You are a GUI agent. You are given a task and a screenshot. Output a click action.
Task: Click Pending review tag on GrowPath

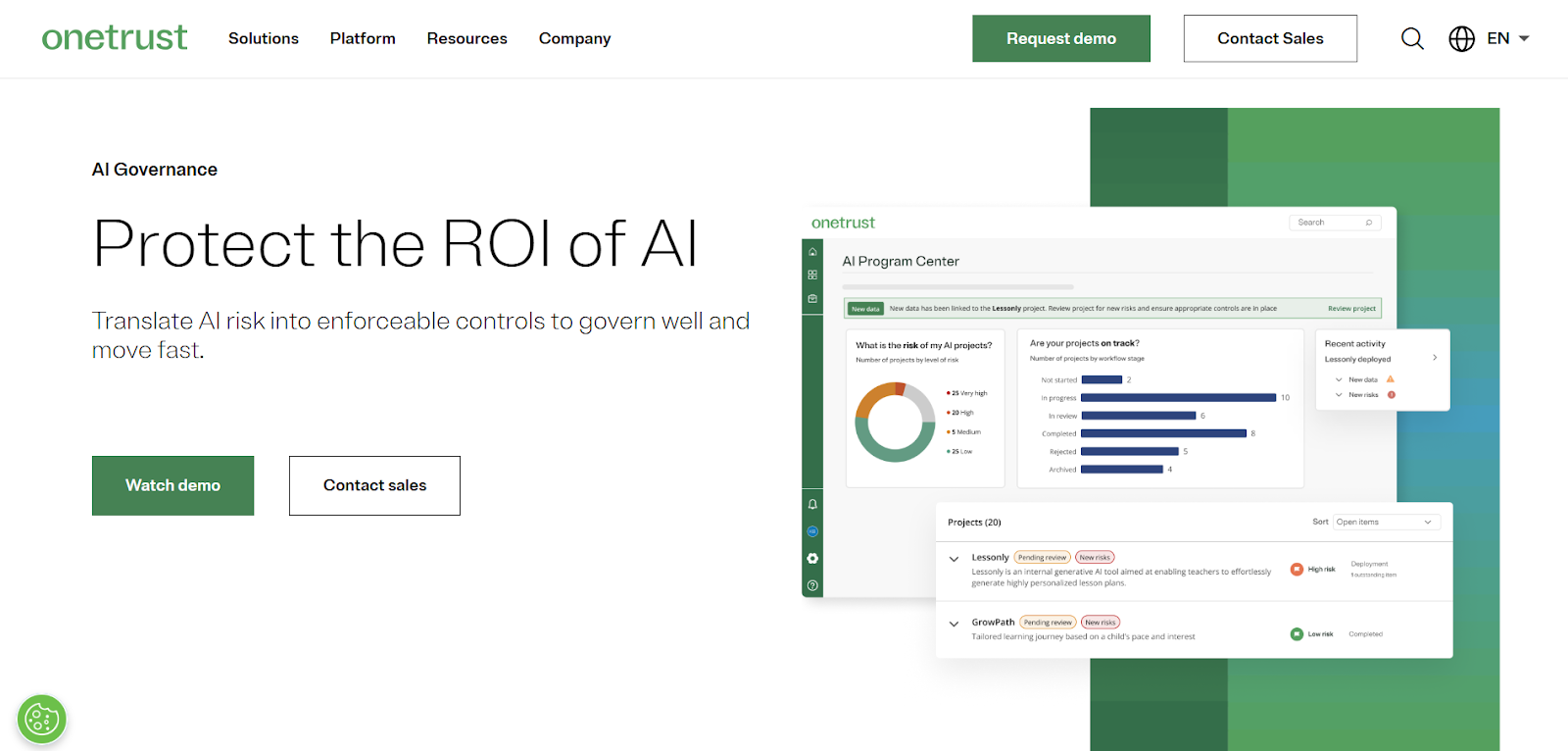(1048, 622)
